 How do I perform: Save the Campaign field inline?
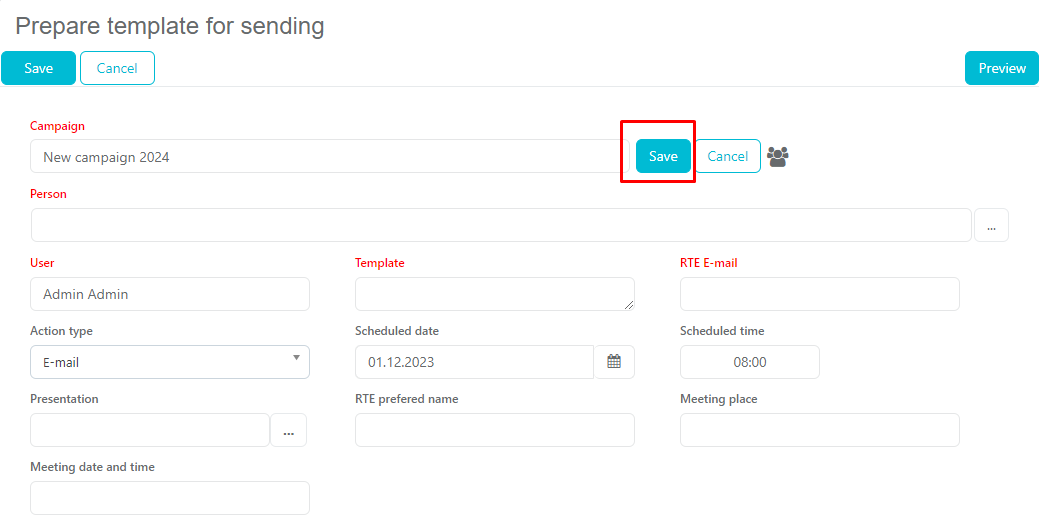pos(663,156)
